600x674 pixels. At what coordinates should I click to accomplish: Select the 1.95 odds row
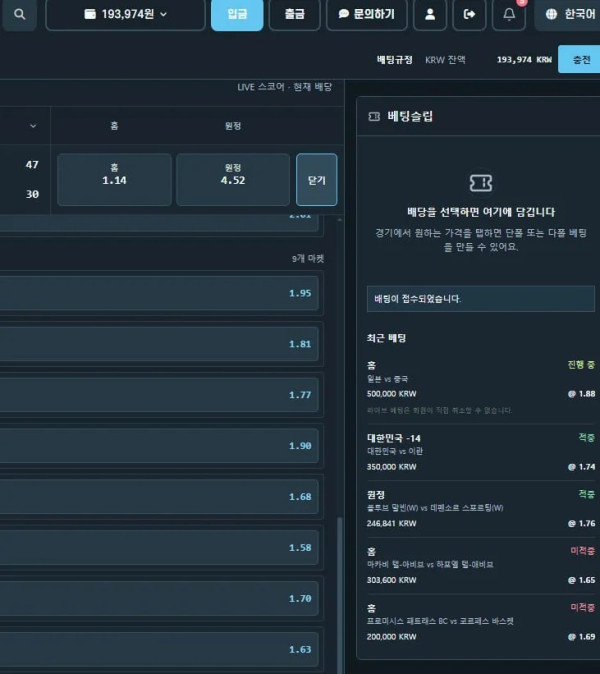pos(159,293)
